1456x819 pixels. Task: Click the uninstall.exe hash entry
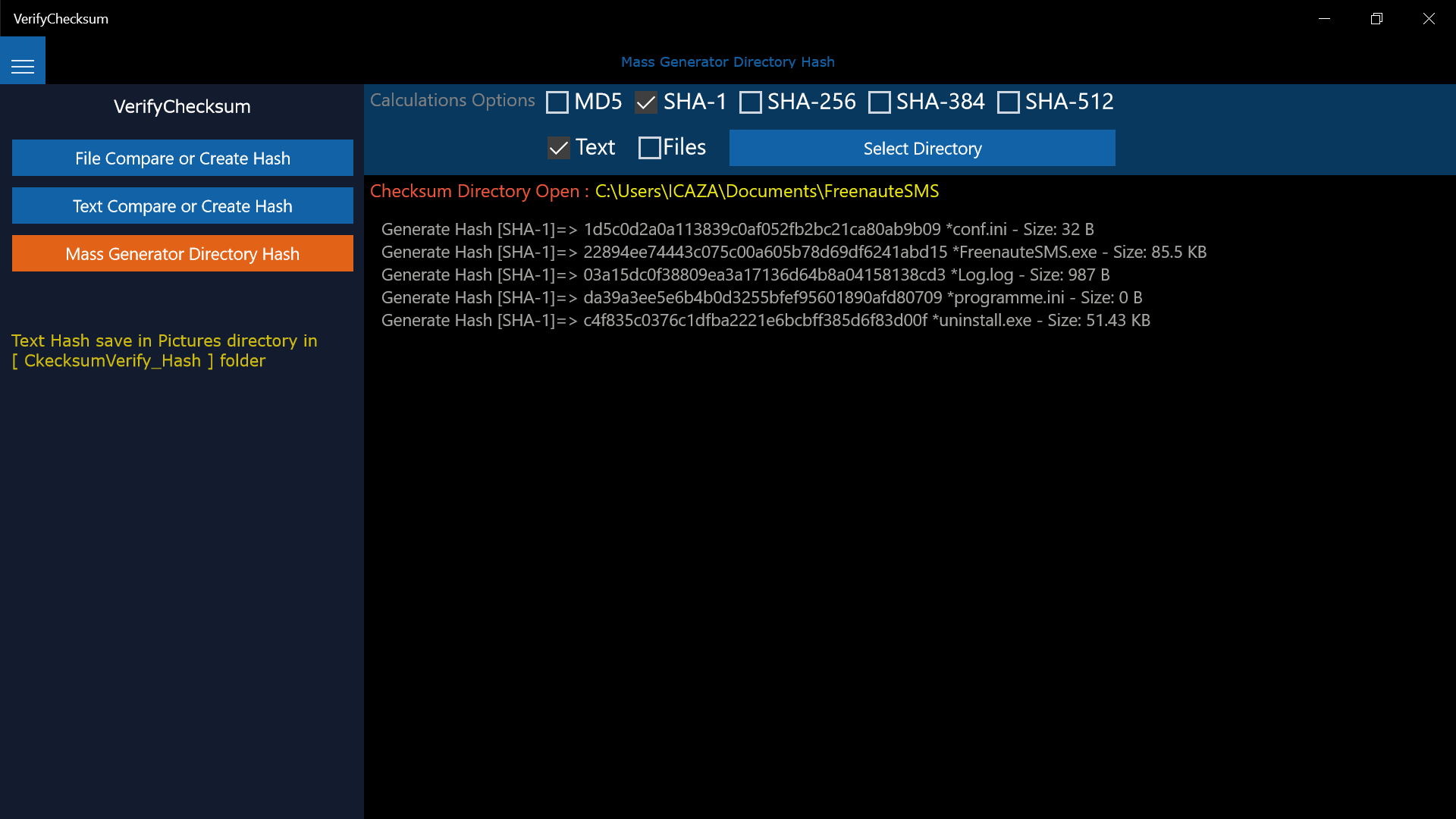pos(765,320)
